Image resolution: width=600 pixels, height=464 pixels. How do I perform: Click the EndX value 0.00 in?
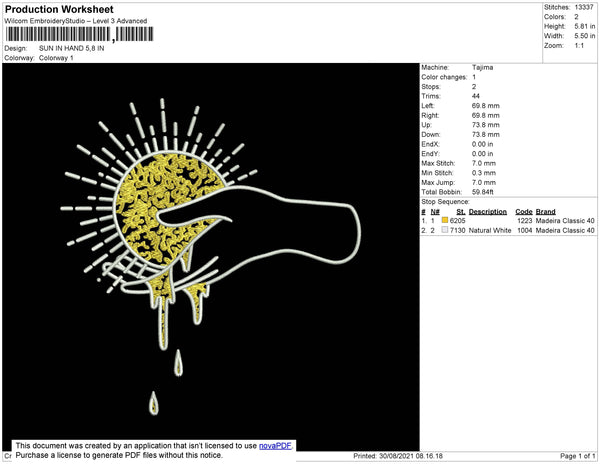pyautogui.click(x=483, y=144)
